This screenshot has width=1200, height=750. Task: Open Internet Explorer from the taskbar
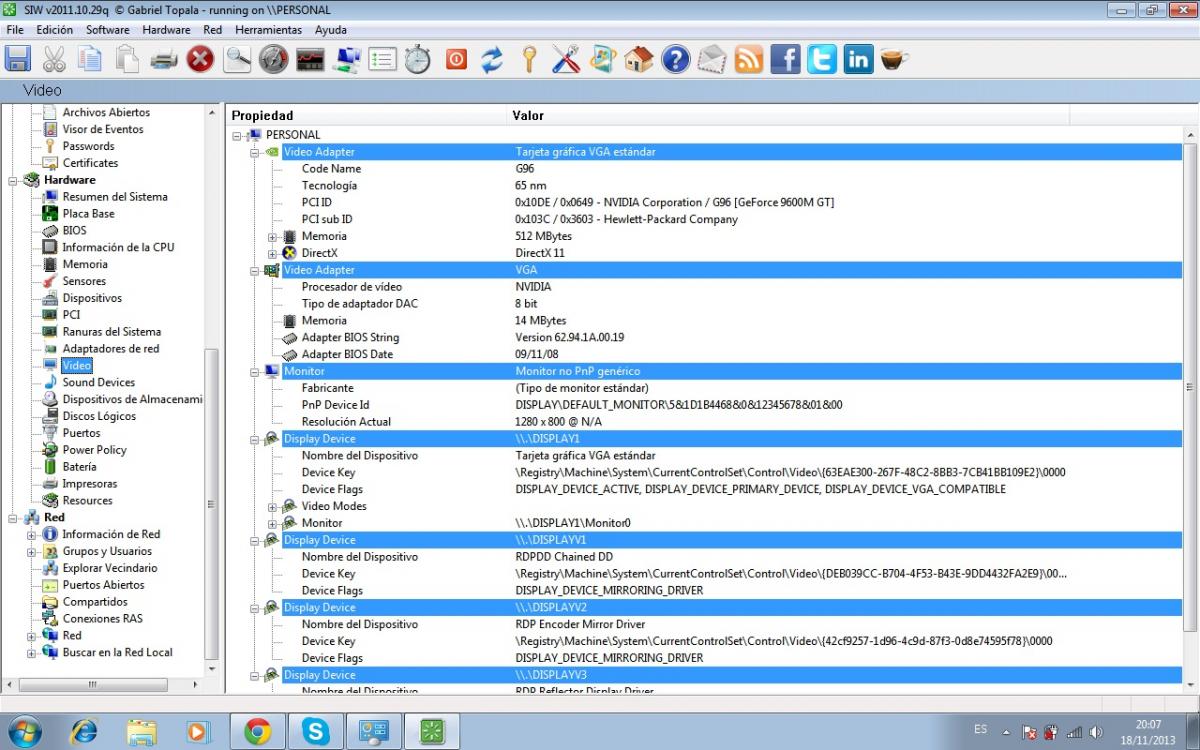(84, 732)
